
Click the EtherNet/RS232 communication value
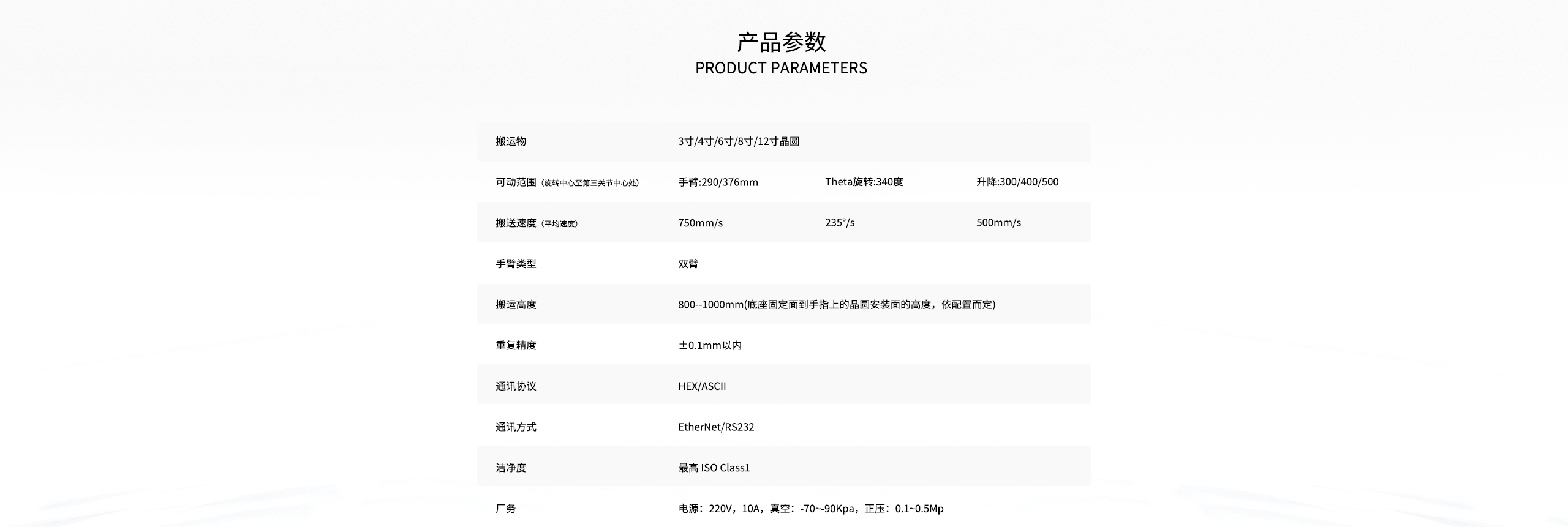tap(716, 427)
